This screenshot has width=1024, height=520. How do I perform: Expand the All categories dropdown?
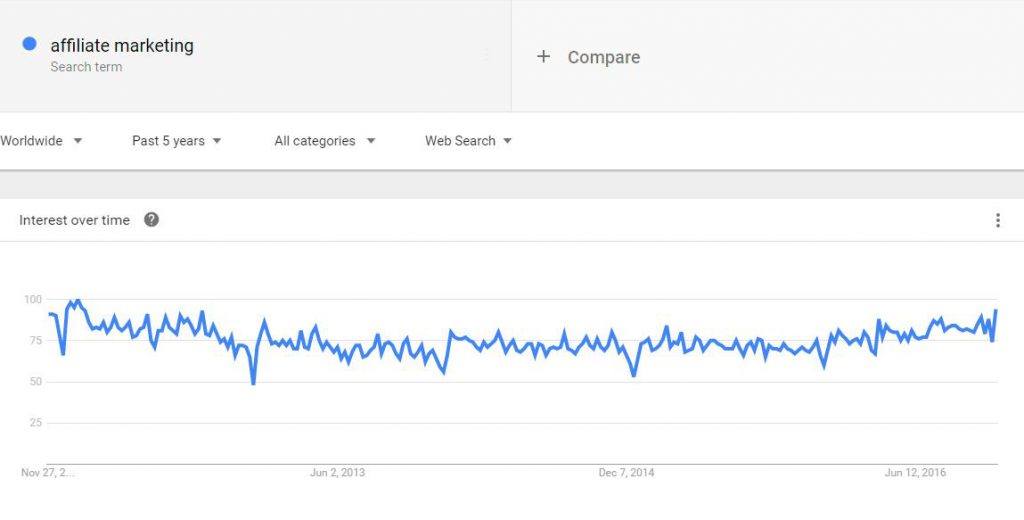tap(325, 140)
